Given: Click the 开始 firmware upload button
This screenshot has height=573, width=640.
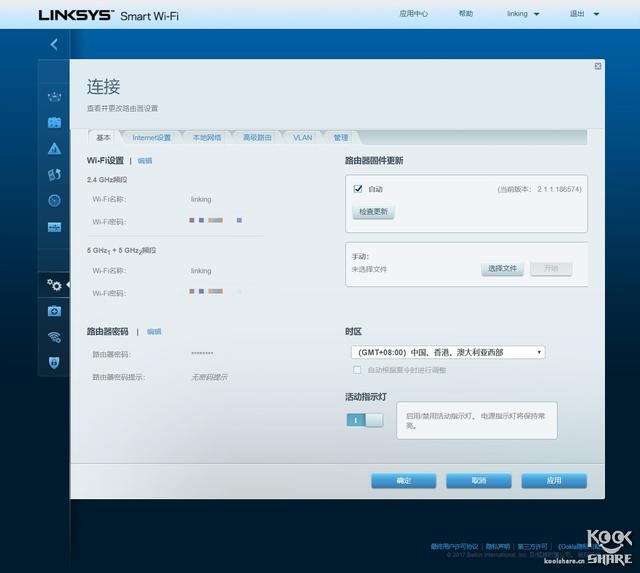Looking at the screenshot, I should (x=551, y=269).
